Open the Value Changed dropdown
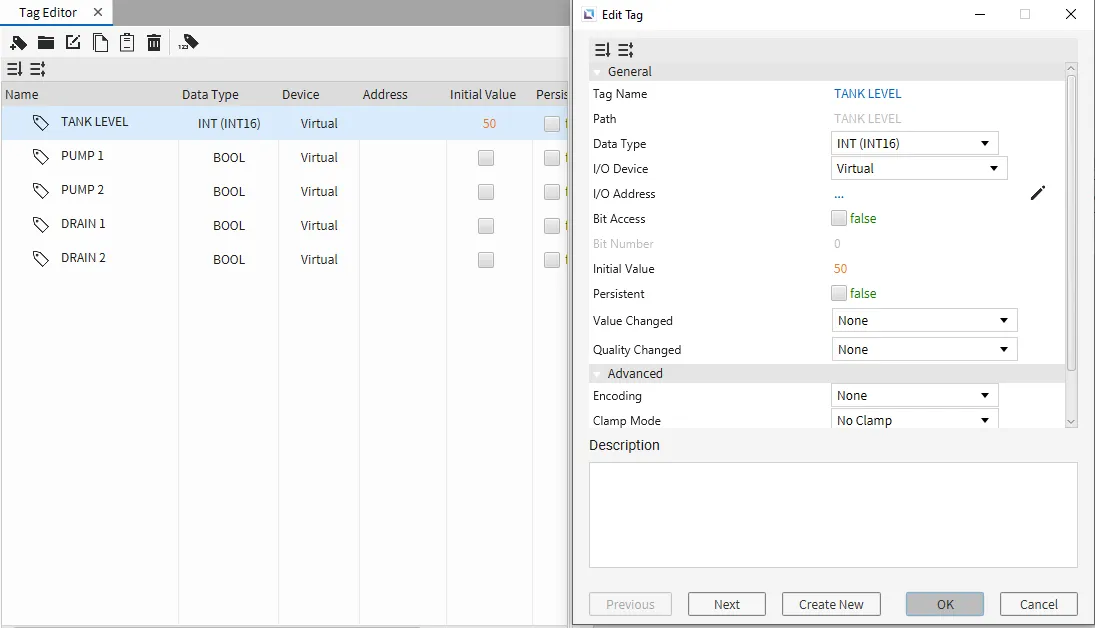The image size is (1095, 628). click(x=924, y=321)
